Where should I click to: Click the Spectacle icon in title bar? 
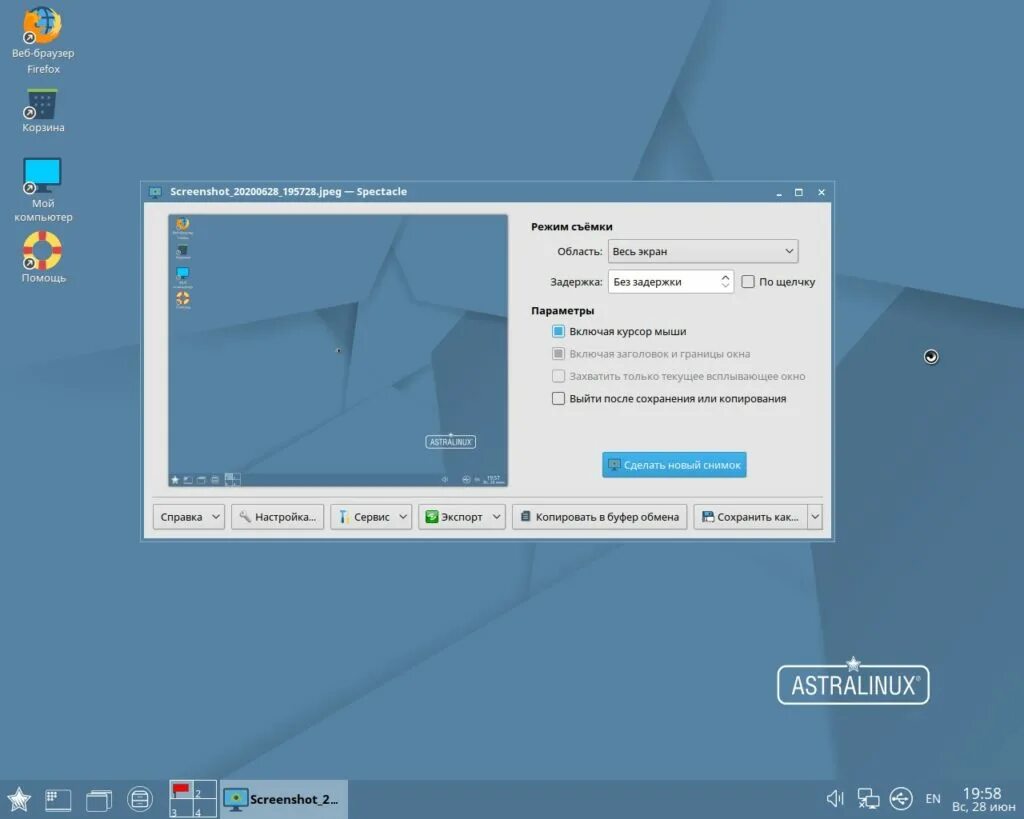pyautogui.click(x=155, y=192)
